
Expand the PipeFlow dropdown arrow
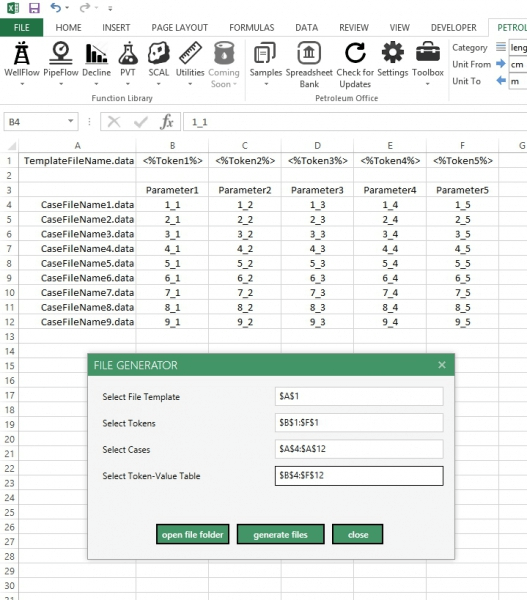pos(60,84)
